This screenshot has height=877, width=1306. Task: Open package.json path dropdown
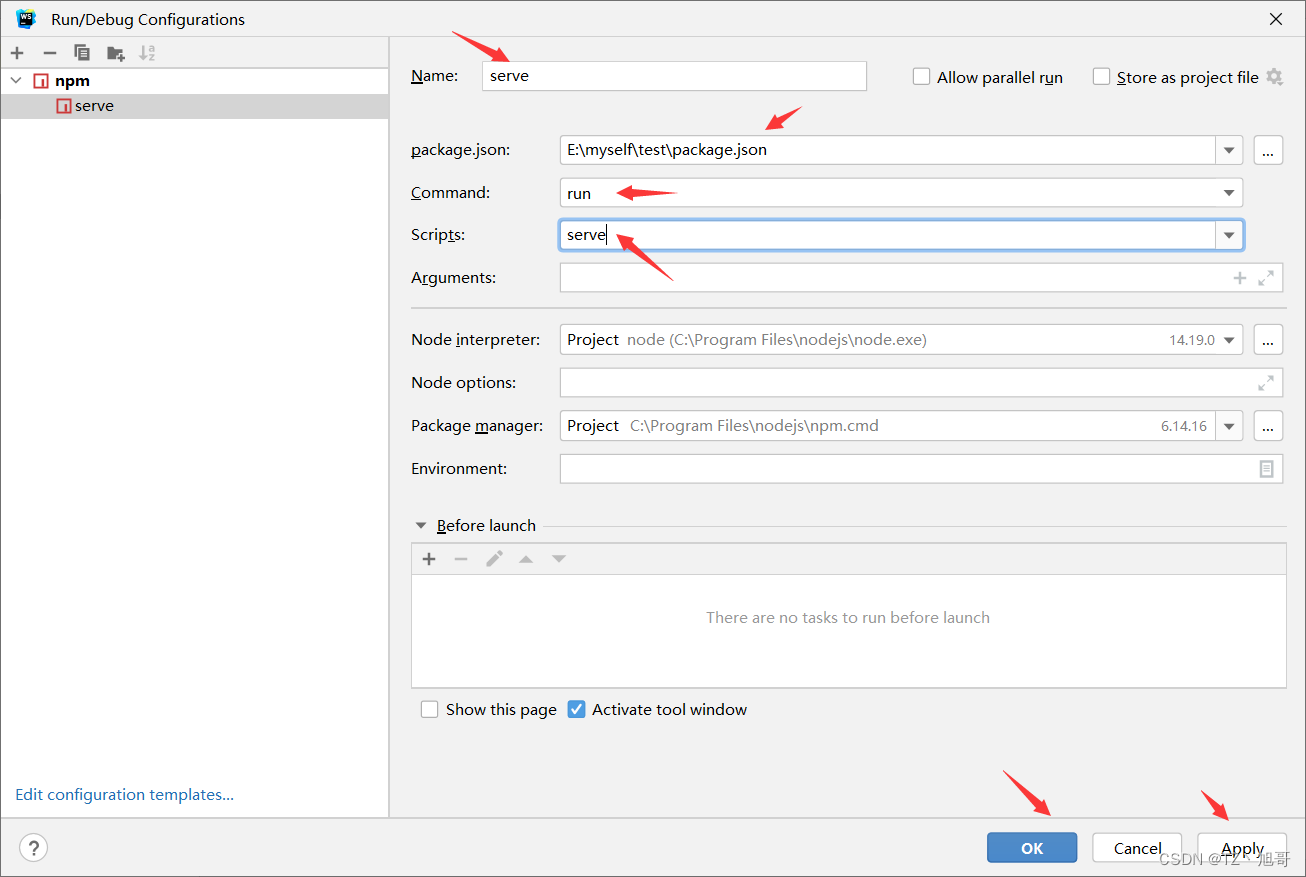click(x=1229, y=150)
